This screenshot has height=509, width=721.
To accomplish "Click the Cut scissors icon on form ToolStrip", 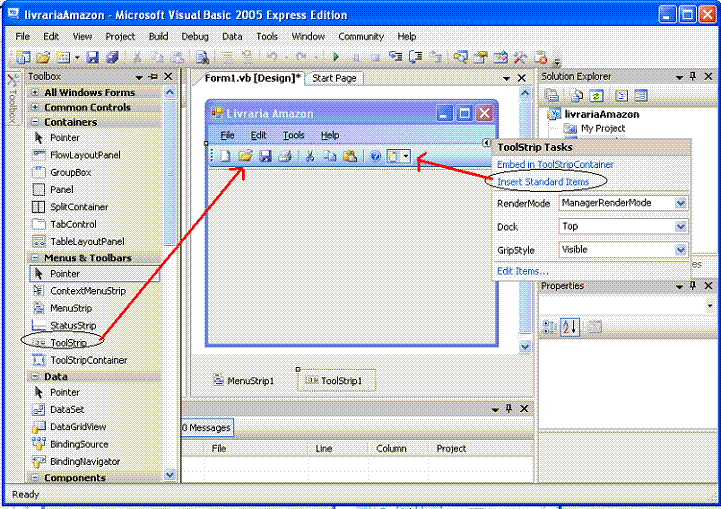I will pos(310,156).
